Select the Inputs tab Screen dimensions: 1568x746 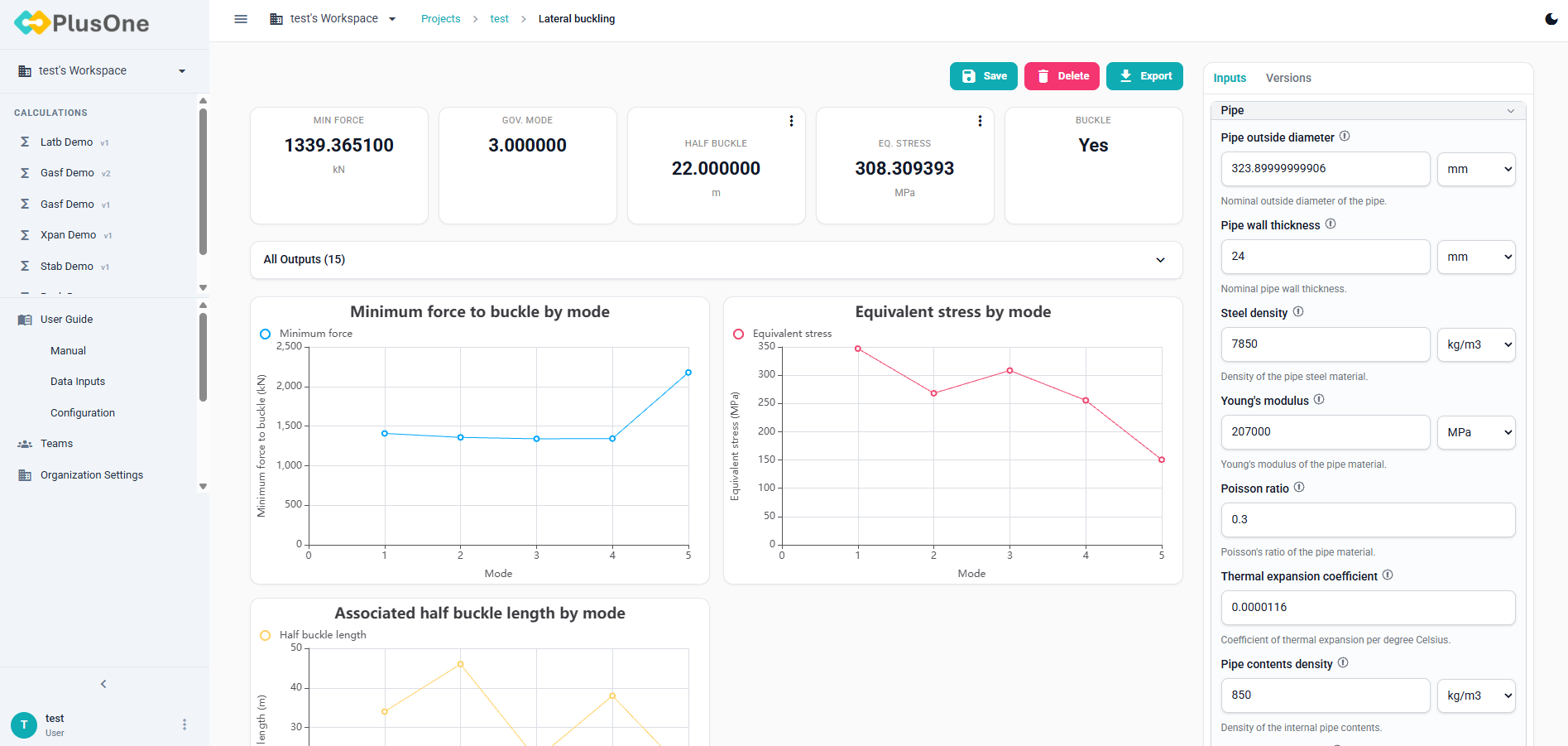point(1230,78)
